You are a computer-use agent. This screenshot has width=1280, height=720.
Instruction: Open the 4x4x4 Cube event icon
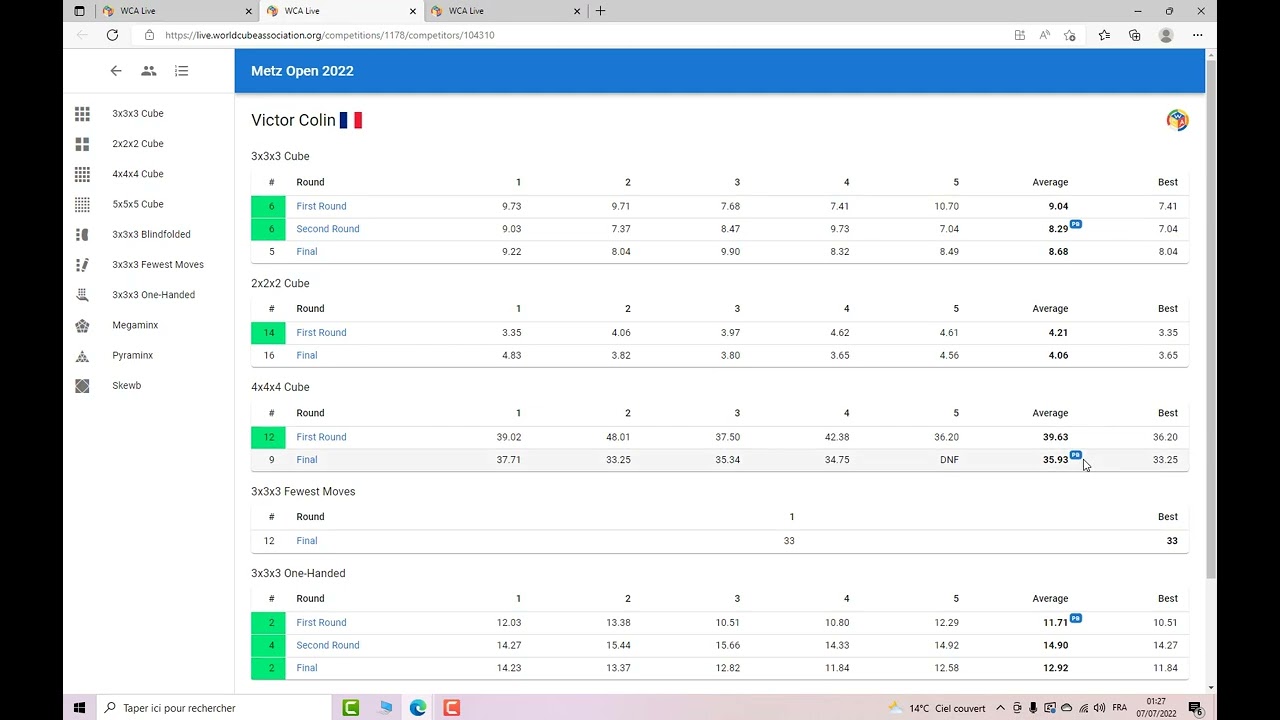pyautogui.click(x=82, y=174)
